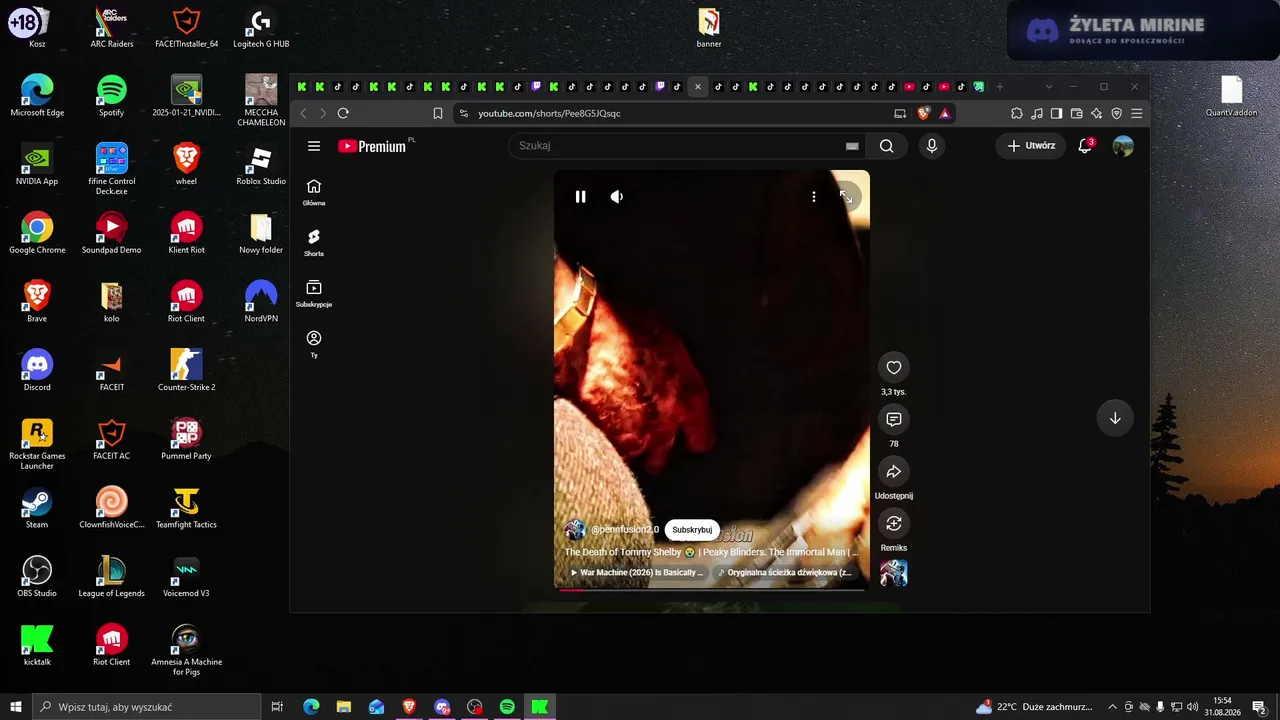This screenshot has width=1280, height=720.
Task: View site information next to the URL
Action: 463,114
